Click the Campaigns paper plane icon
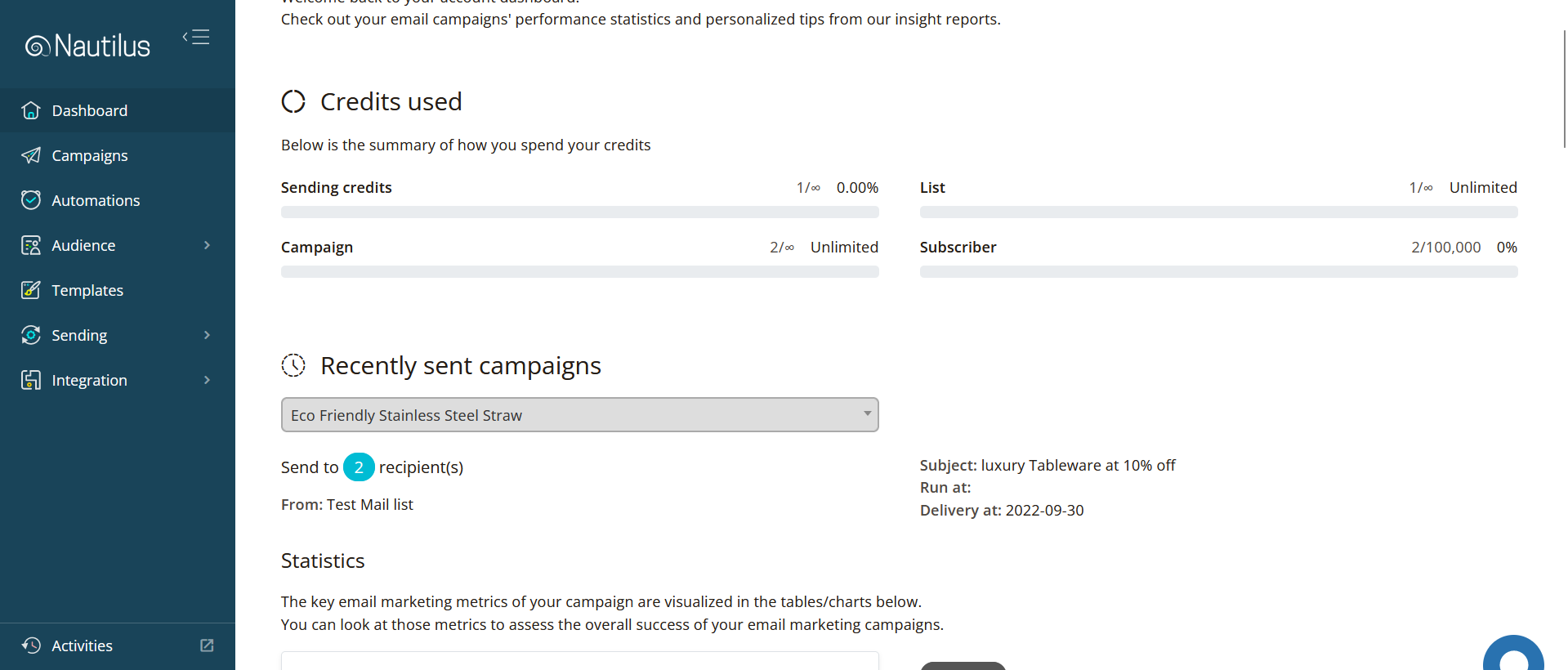Screen dimensions: 1568x670 click(31, 155)
